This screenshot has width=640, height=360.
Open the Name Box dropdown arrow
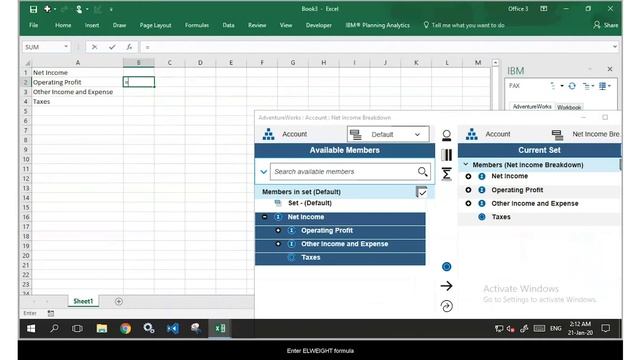pyautogui.click(x=66, y=47)
